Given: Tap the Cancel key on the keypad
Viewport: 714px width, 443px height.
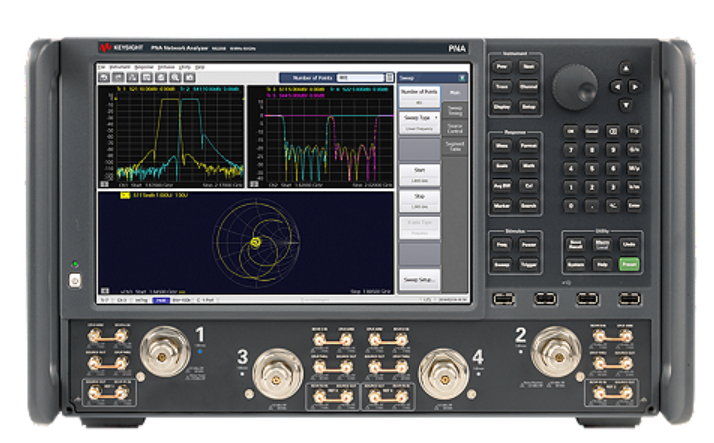Looking at the screenshot, I should (592, 132).
